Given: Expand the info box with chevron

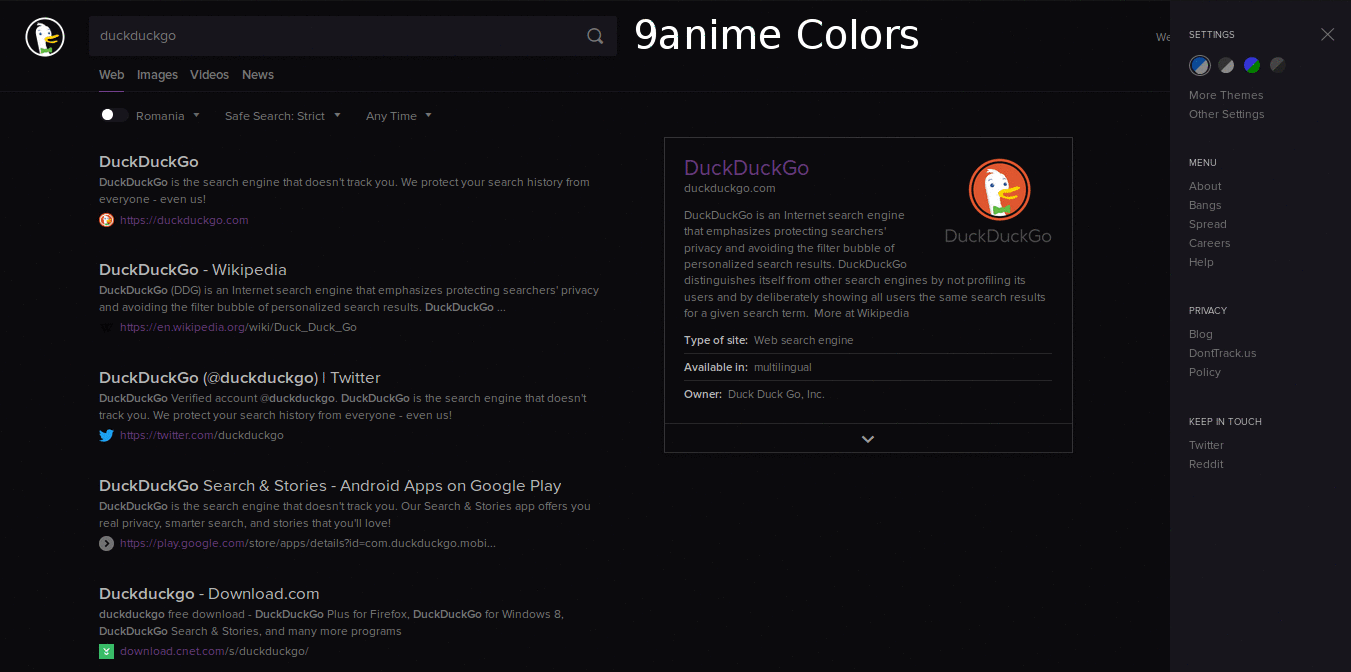Looking at the screenshot, I should [x=868, y=438].
